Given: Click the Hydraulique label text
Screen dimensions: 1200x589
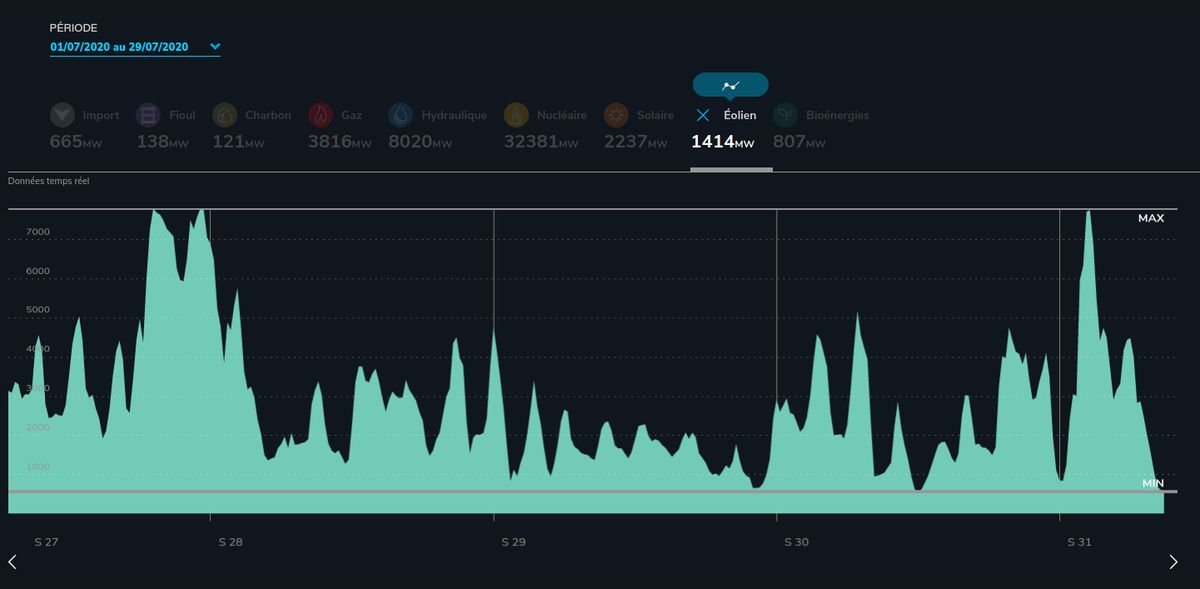Looking at the screenshot, I should point(454,115).
